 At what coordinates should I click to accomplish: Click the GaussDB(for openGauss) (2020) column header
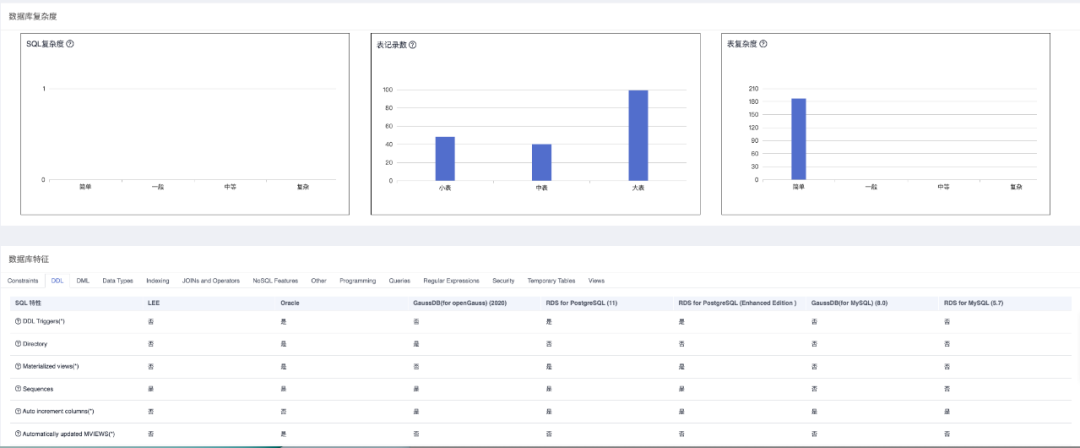point(461,303)
